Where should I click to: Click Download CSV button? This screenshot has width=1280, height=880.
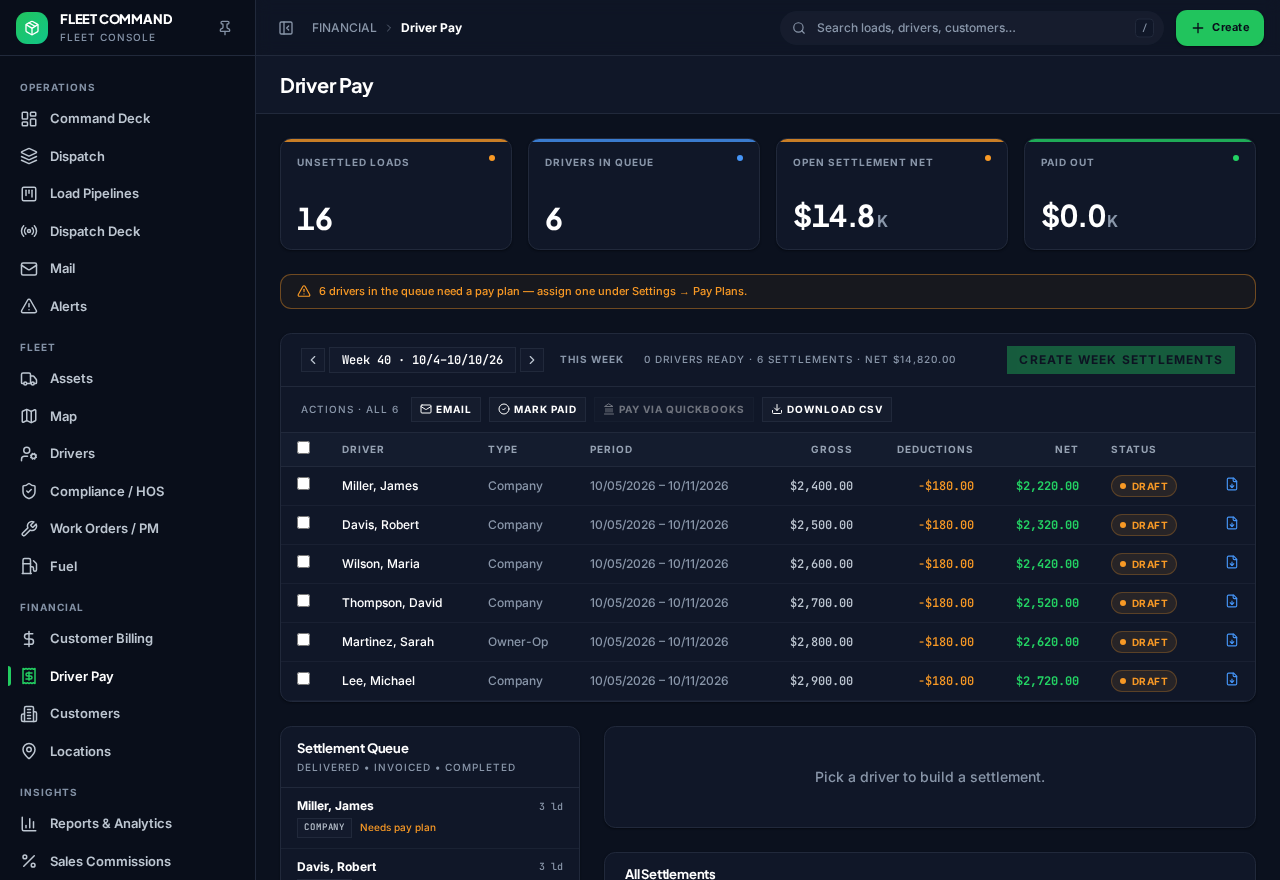pyautogui.click(x=827, y=410)
